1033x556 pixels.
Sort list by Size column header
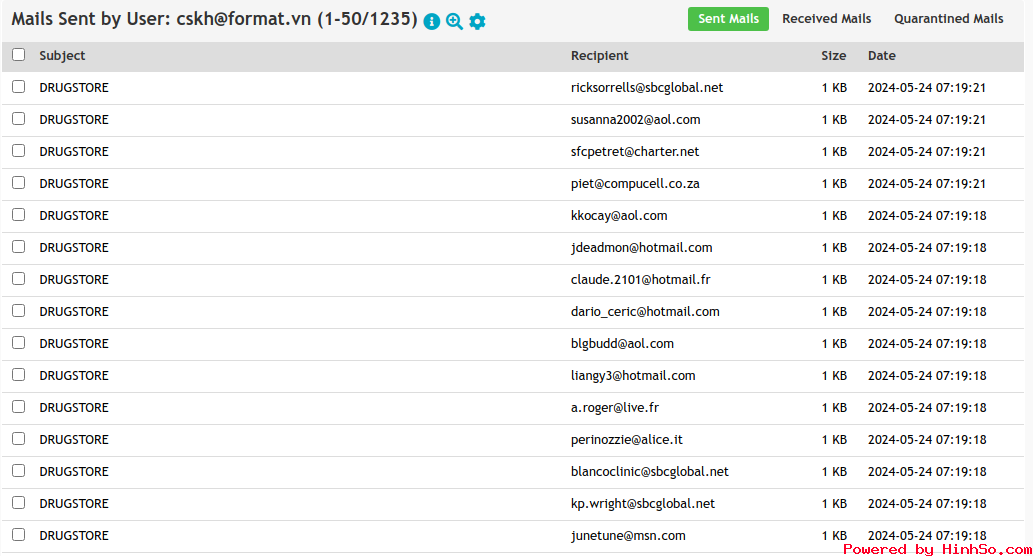pos(833,56)
